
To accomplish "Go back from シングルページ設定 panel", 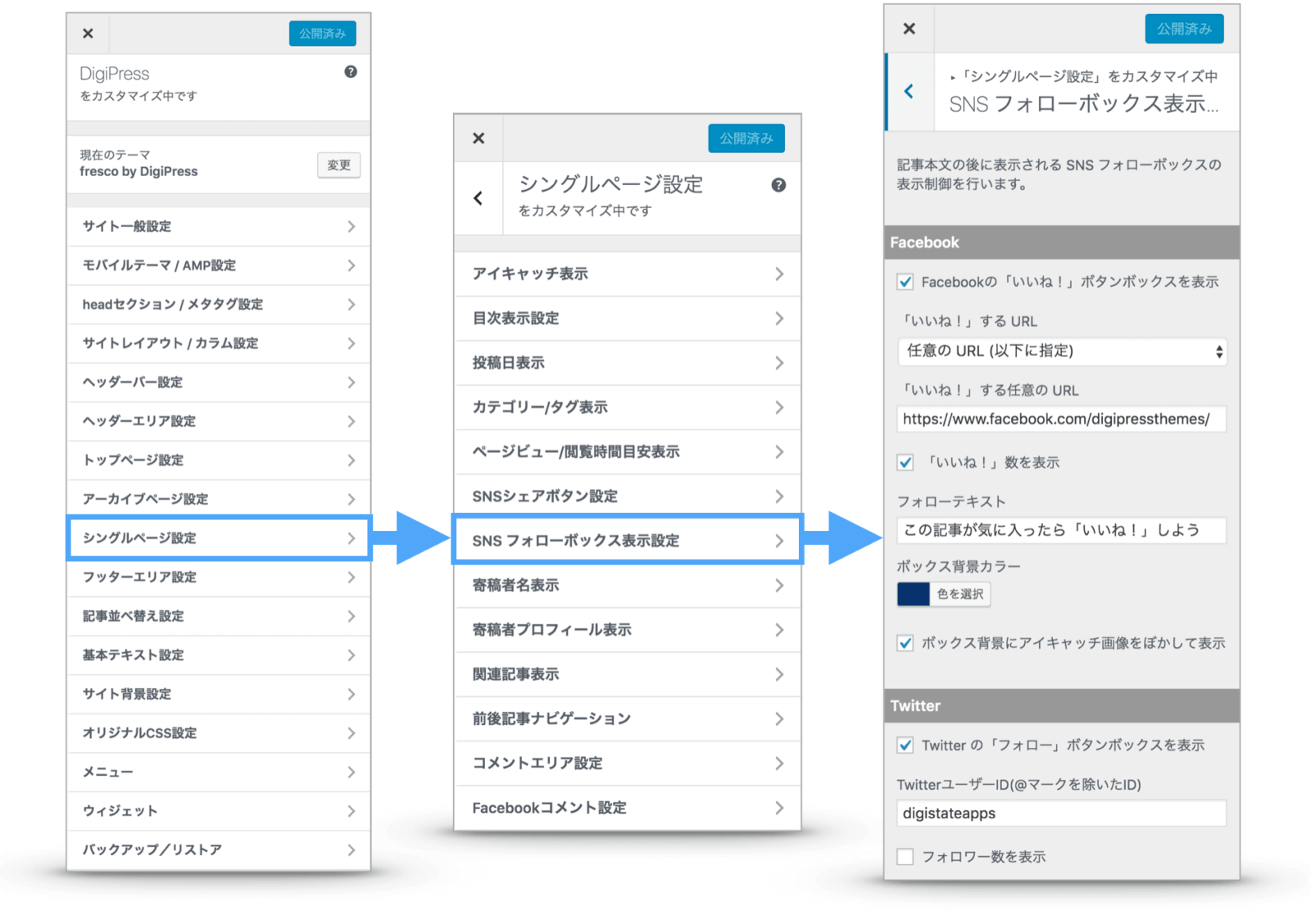I will coord(479,198).
